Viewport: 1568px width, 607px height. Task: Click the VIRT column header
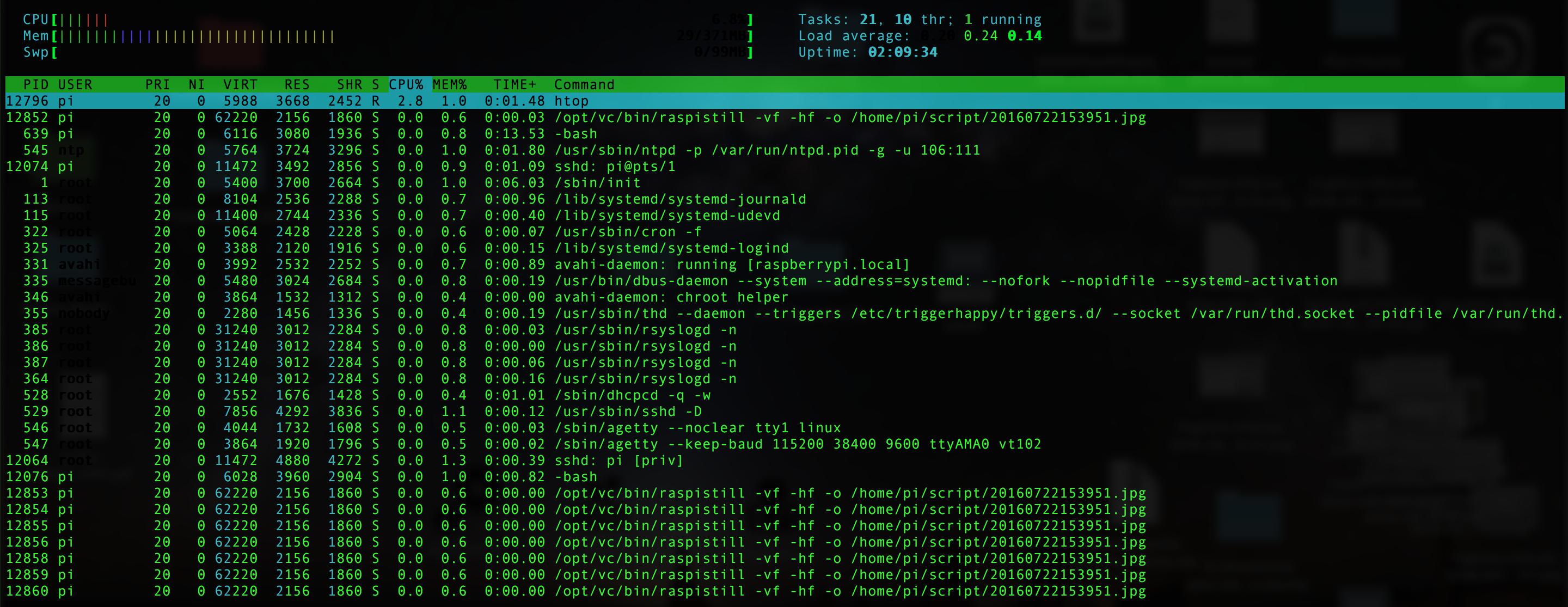pyautogui.click(x=240, y=84)
